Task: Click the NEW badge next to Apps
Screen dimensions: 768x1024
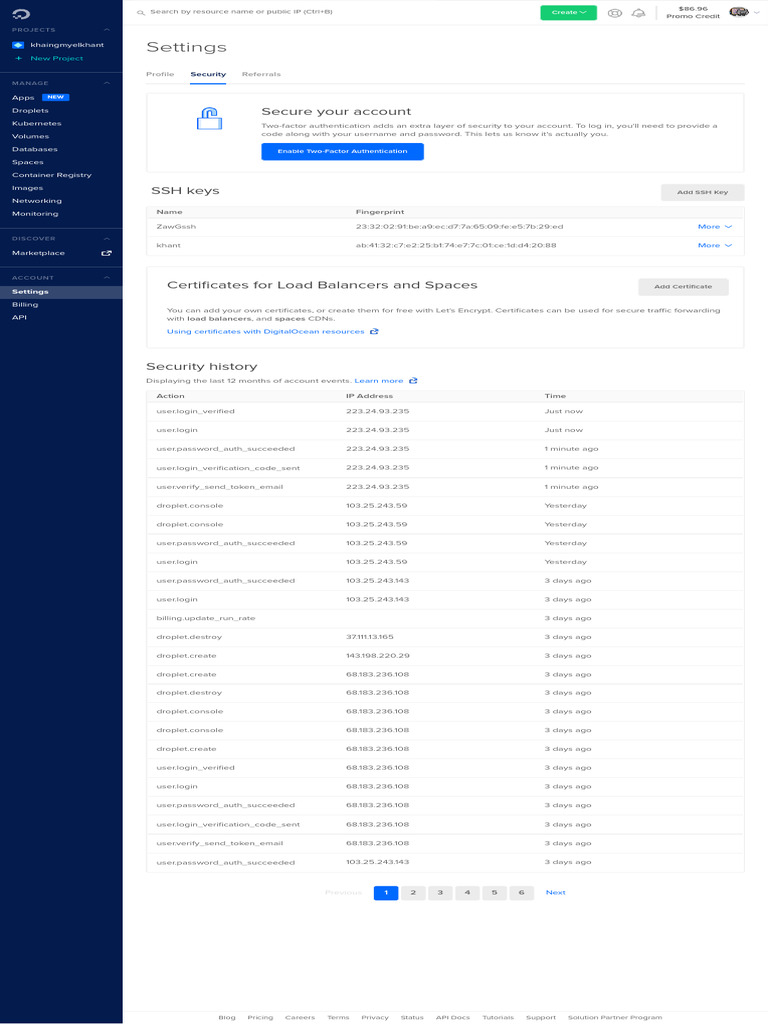Action: (x=56, y=97)
